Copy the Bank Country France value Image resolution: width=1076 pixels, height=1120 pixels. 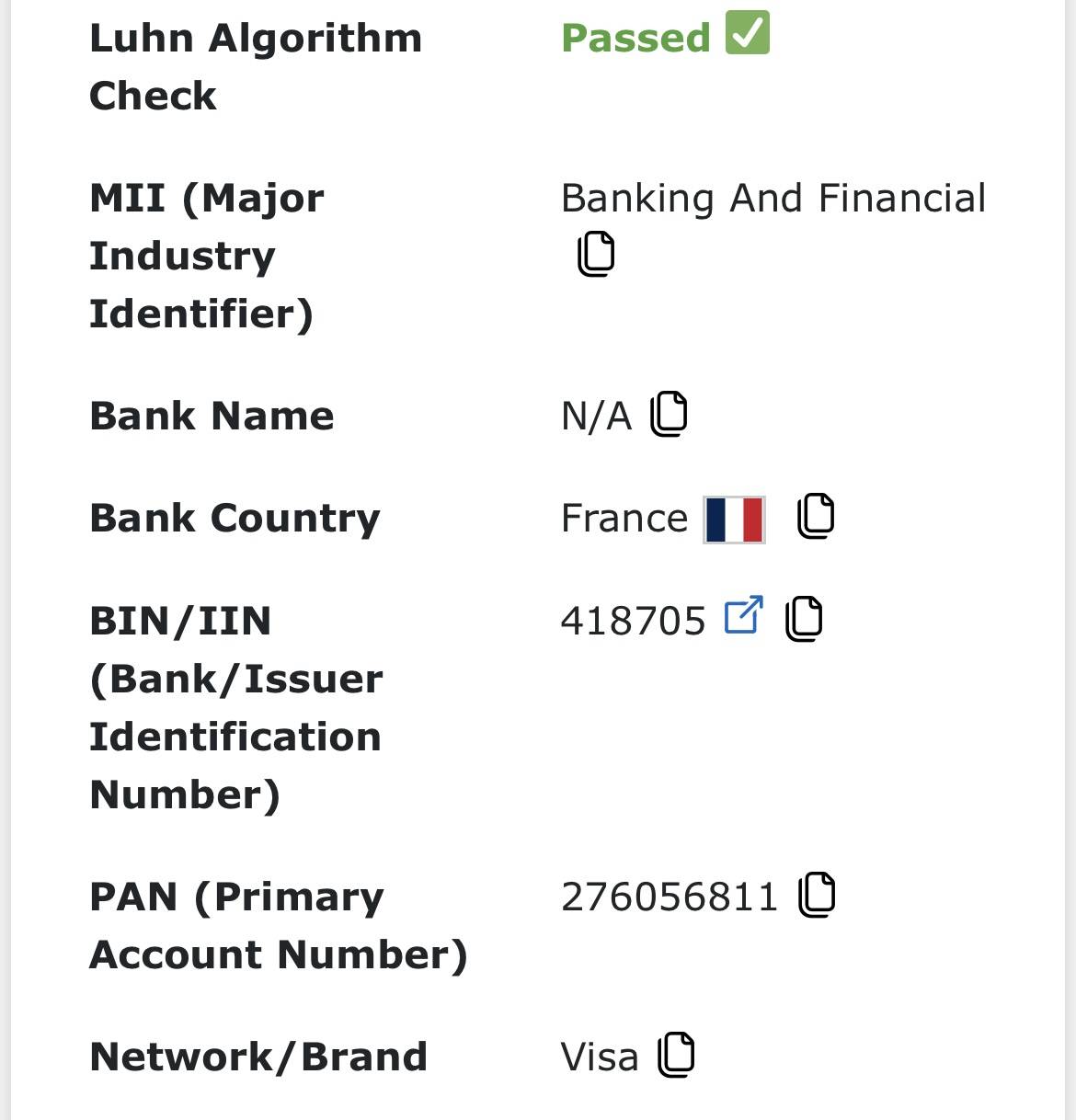pos(816,516)
